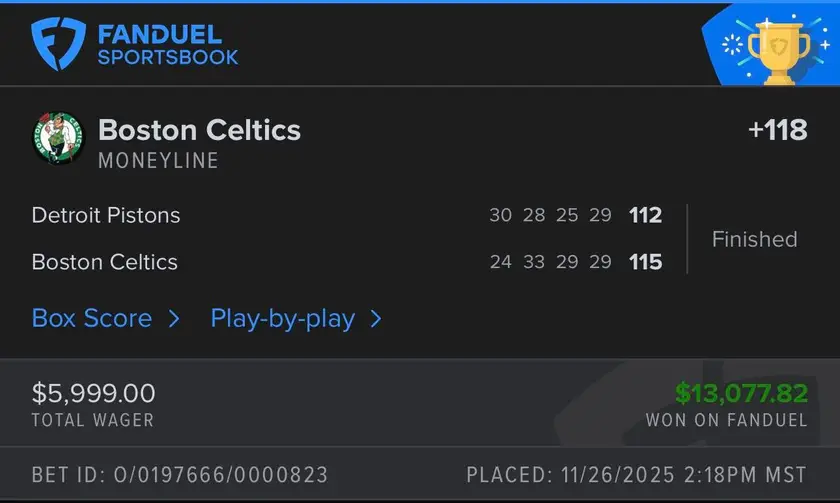Click the Bet ID number text

(x=180, y=474)
